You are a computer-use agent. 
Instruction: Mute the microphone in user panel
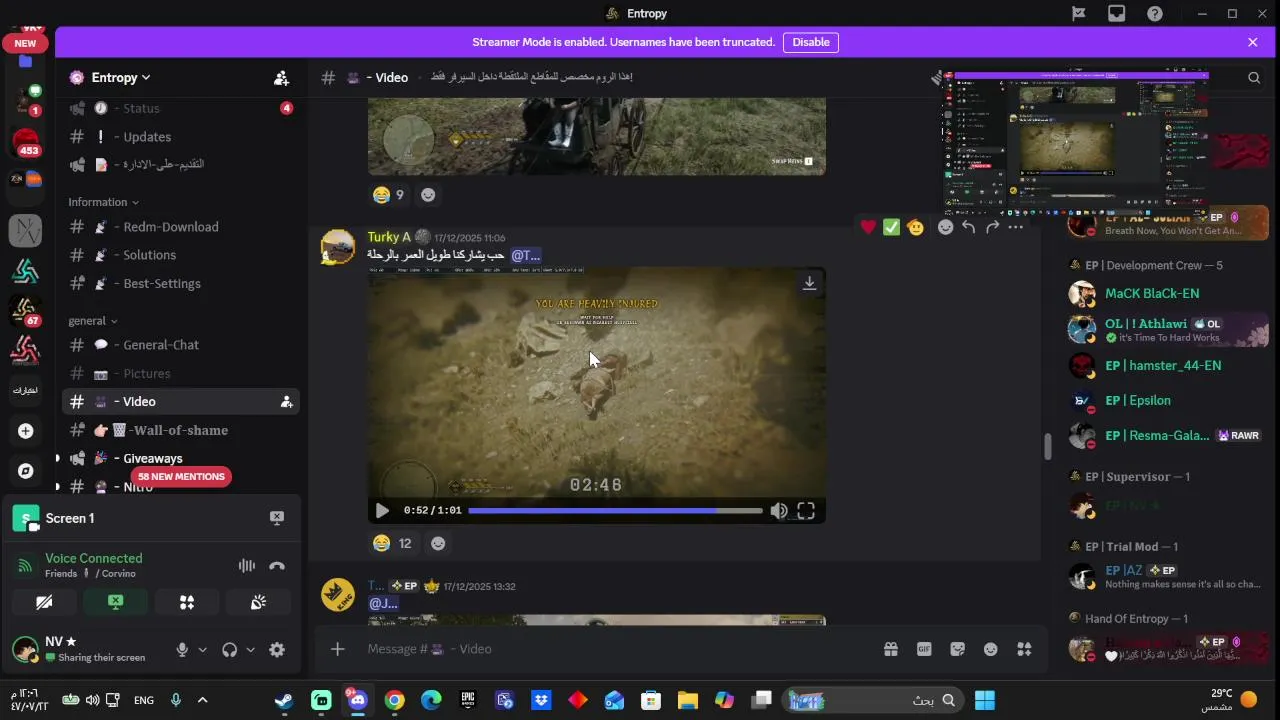182,650
